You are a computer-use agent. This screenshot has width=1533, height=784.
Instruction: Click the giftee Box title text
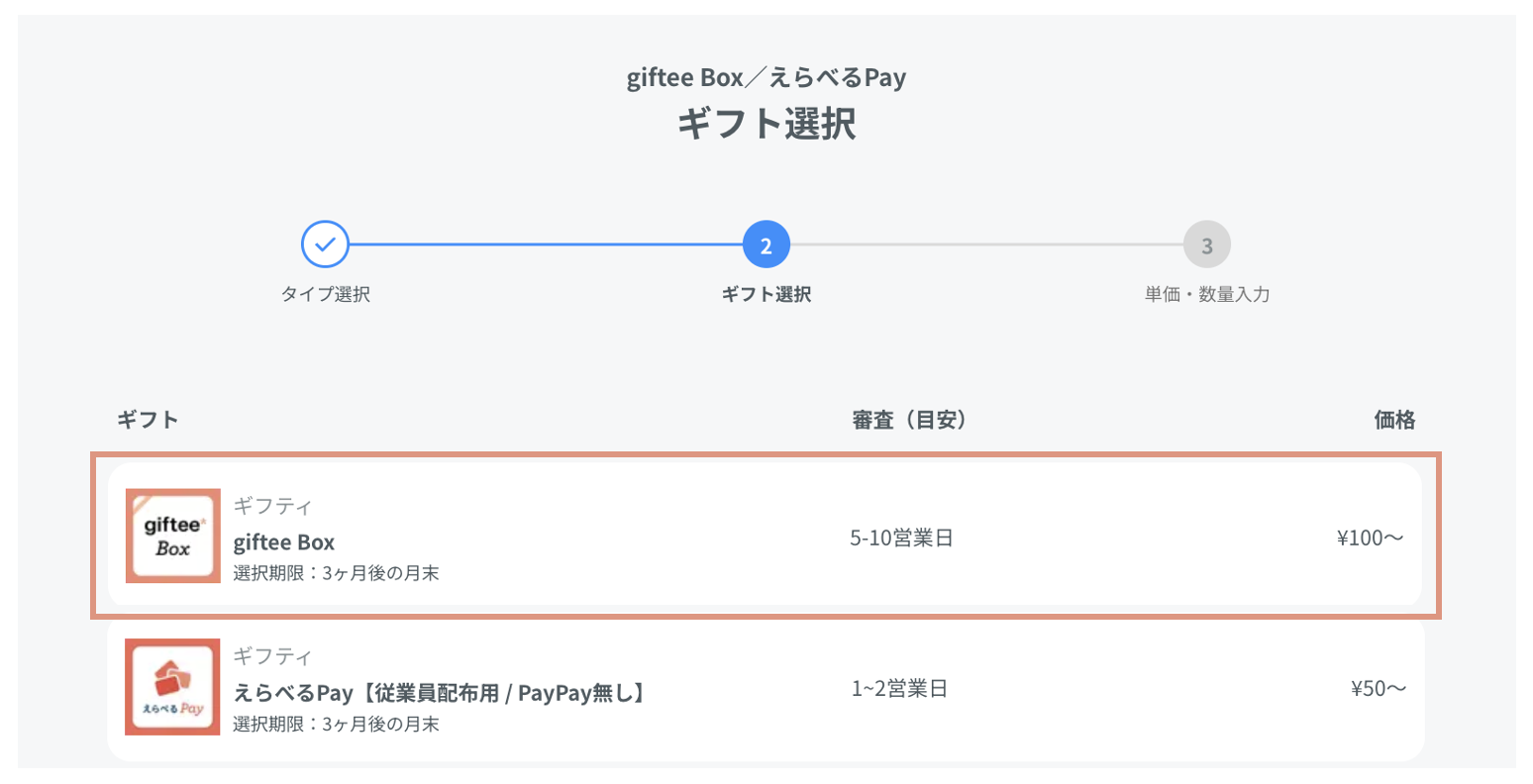(x=284, y=542)
